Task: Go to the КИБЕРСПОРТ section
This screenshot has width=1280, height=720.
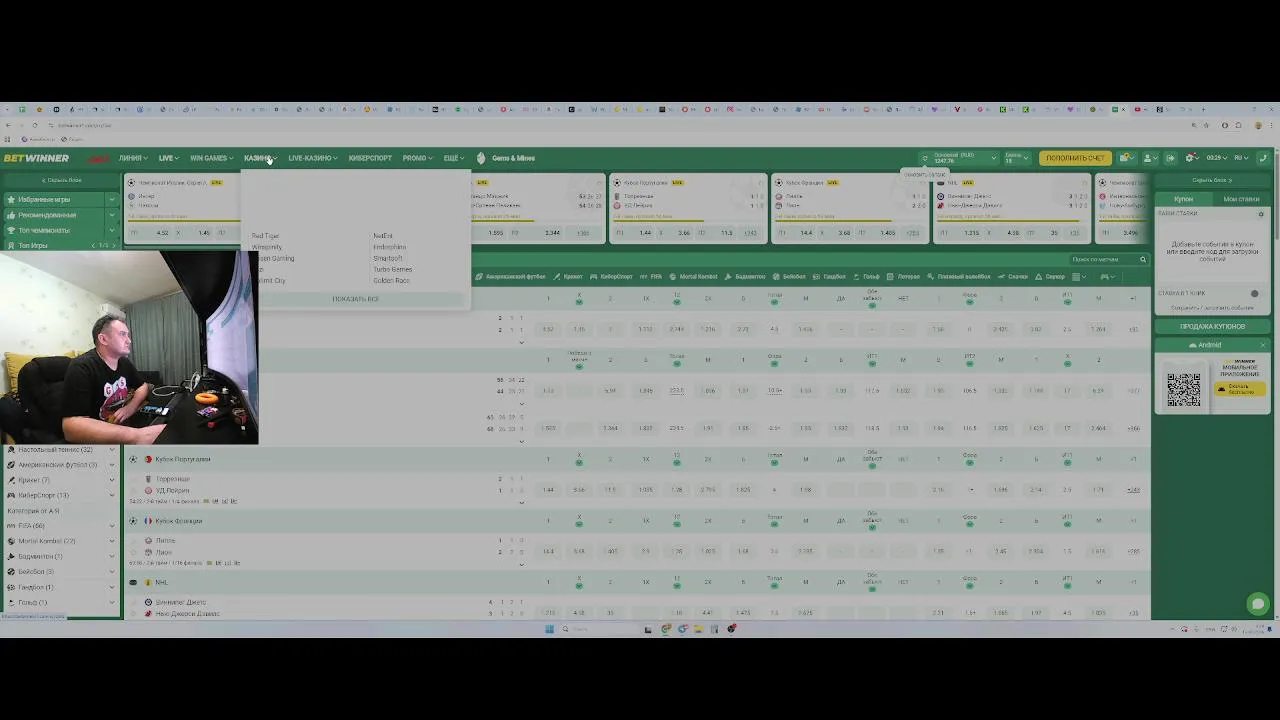Action: point(370,158)
